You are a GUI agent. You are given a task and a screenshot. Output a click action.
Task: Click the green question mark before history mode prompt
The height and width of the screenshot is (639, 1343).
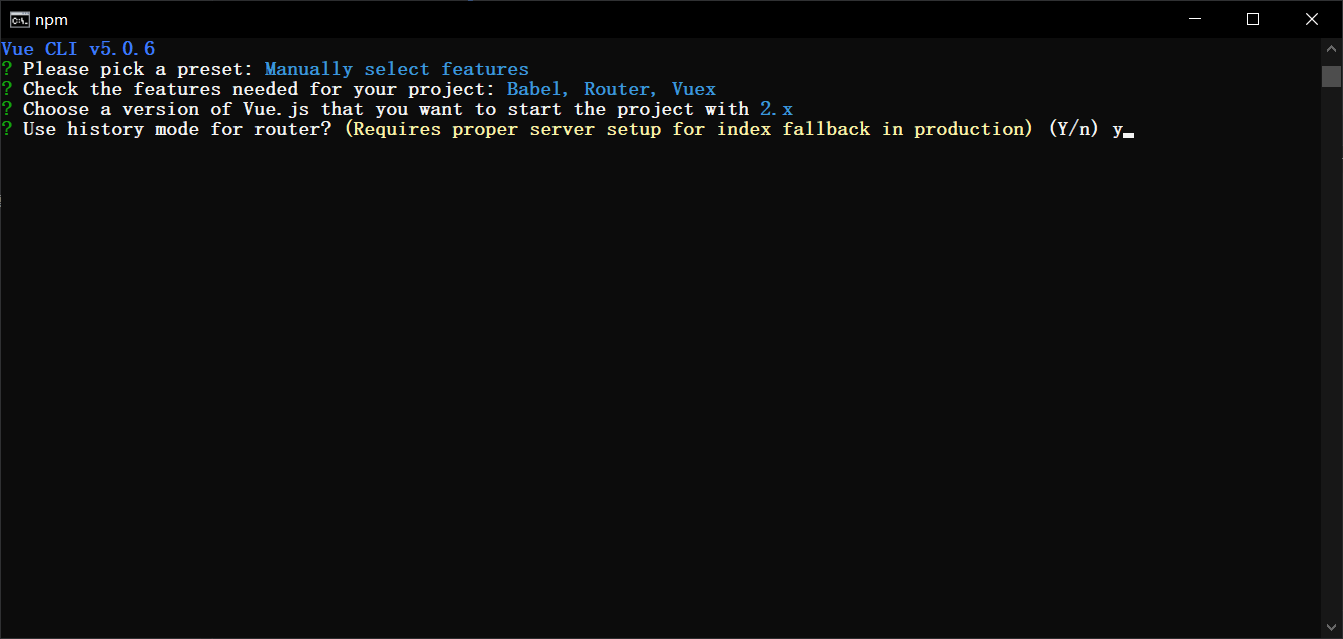click(7, 128)
